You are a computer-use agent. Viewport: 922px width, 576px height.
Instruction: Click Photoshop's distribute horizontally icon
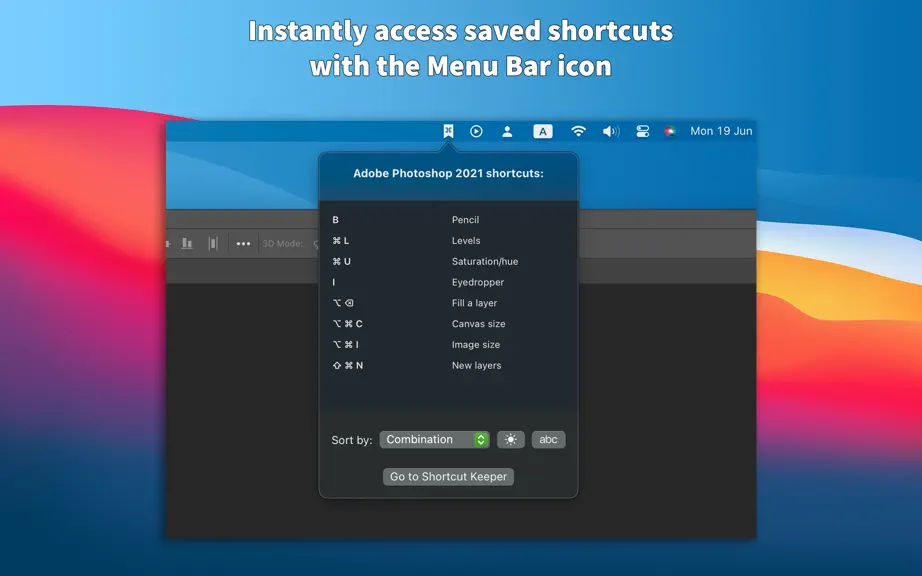click(213, 243)
